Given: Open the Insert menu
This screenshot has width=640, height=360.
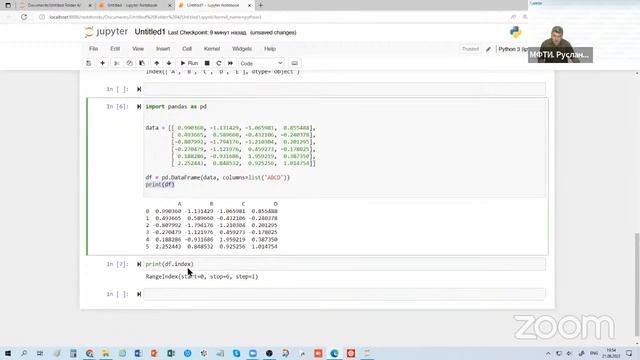Looking at the screenshot, I should coord(163,49).
